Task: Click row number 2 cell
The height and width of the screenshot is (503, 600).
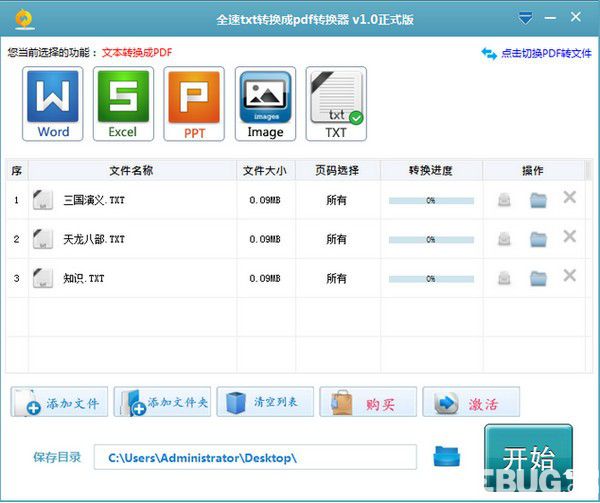Action: coord(17,239)
